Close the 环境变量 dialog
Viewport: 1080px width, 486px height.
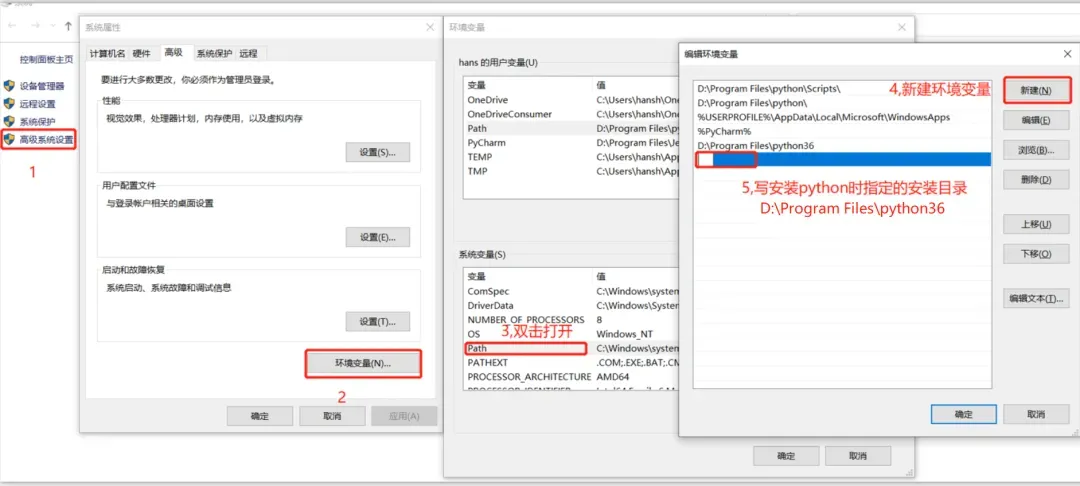coord(902,27)
